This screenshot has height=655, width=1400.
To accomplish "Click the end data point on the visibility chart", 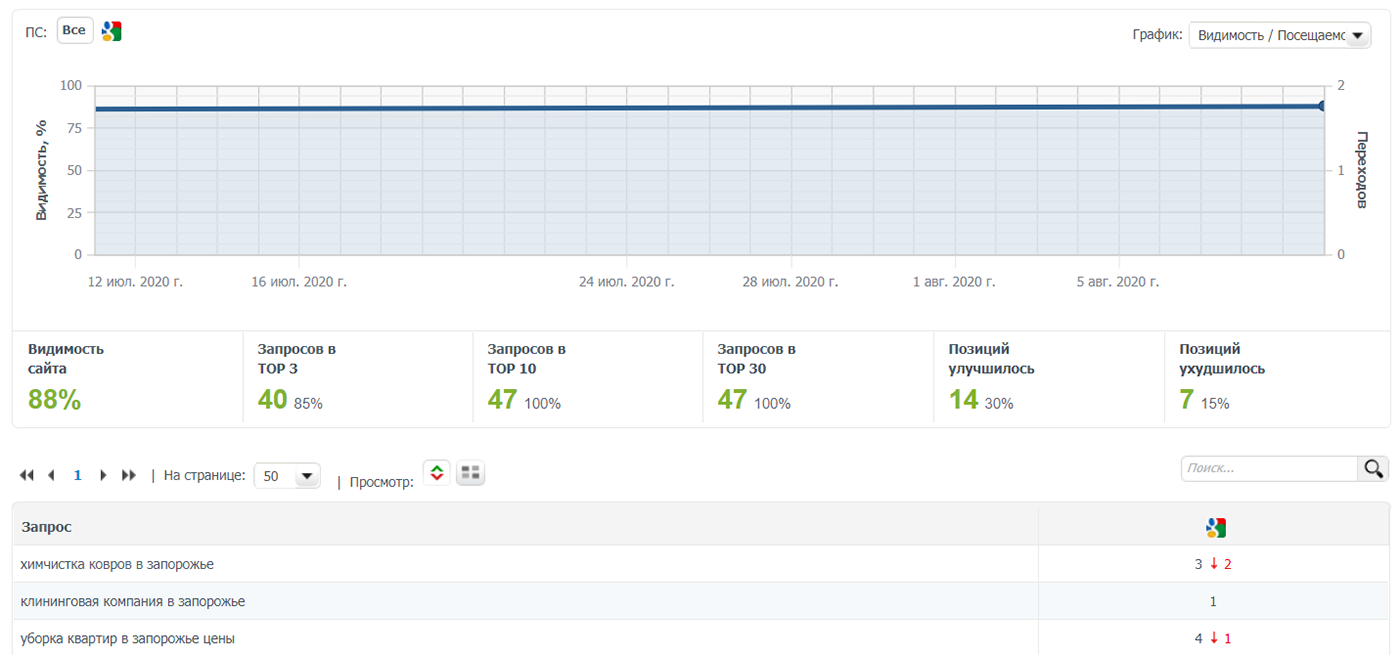I will pos(1322,106).
